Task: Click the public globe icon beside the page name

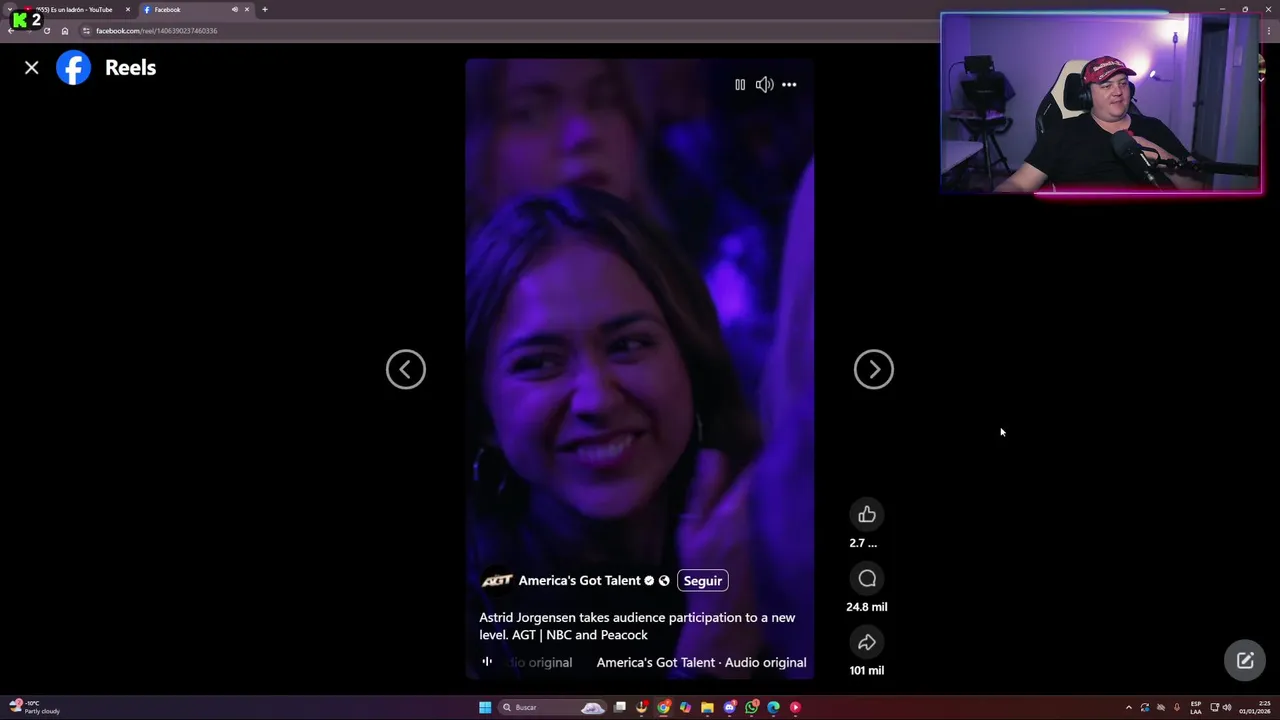Action: point(664,580)
